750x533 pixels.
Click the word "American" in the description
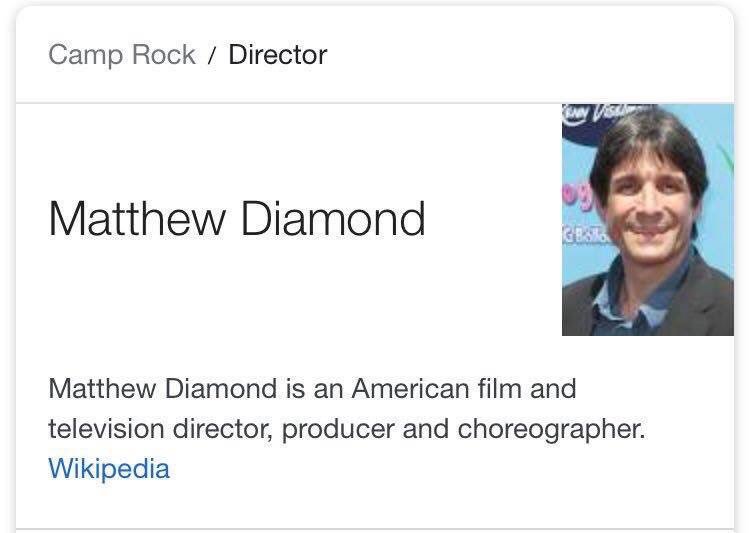click(x=411, y=388)
